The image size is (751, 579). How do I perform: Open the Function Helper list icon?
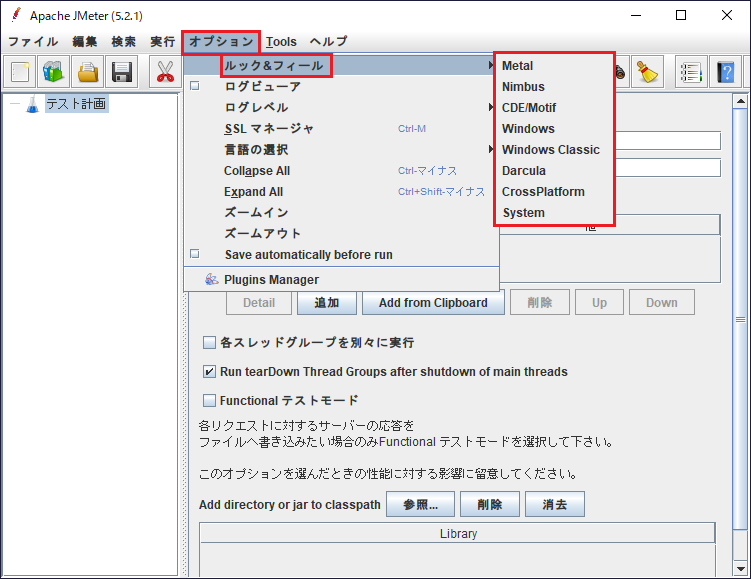691,72
